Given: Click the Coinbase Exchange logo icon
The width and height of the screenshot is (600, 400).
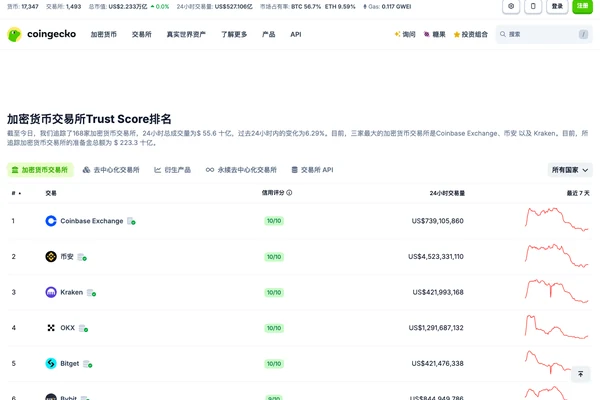Looking at the screenshot, I should click(51, 221).
